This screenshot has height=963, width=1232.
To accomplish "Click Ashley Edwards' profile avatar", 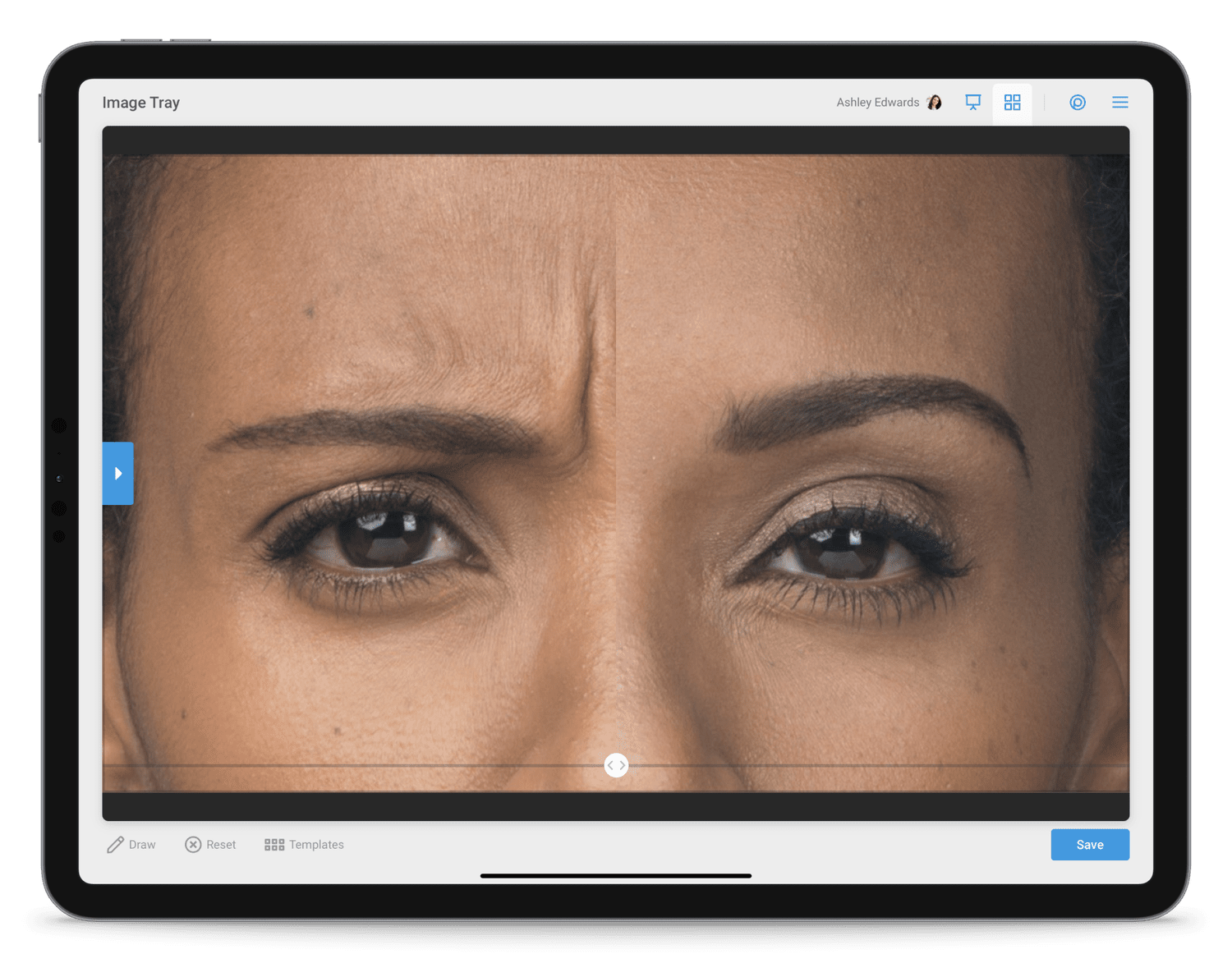I will 935,102.
